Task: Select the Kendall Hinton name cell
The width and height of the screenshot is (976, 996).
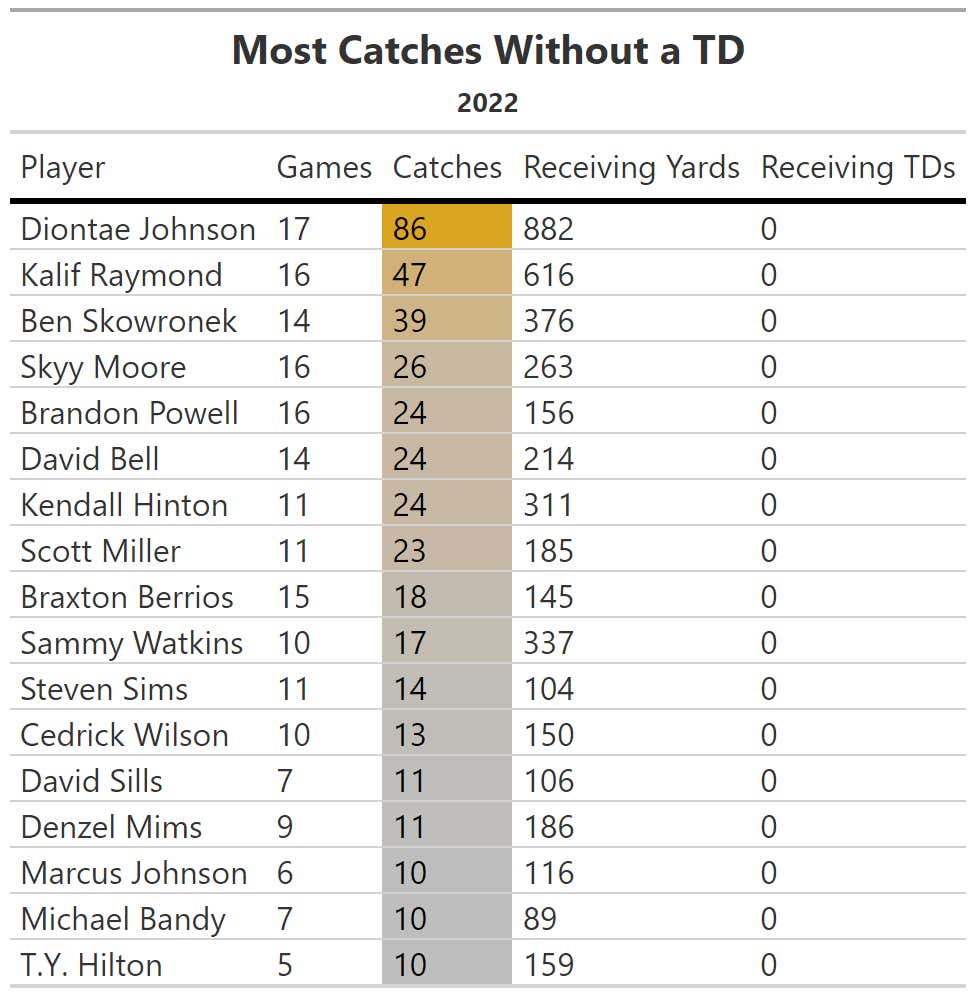Action: (x=124, y=505)
